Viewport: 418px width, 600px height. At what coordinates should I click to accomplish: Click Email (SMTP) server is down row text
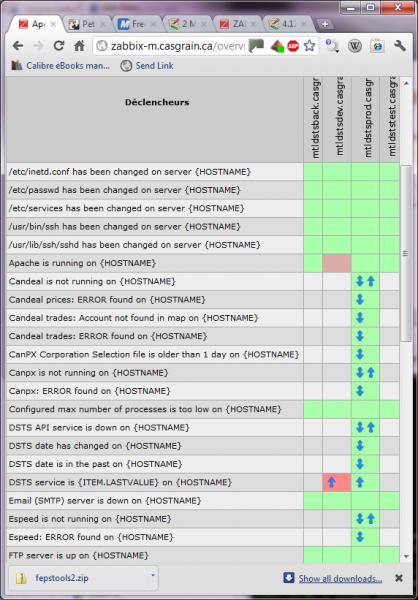coord(105,501)
